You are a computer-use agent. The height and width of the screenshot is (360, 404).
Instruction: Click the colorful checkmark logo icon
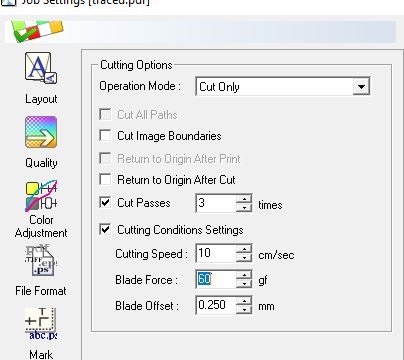(37, 31)
